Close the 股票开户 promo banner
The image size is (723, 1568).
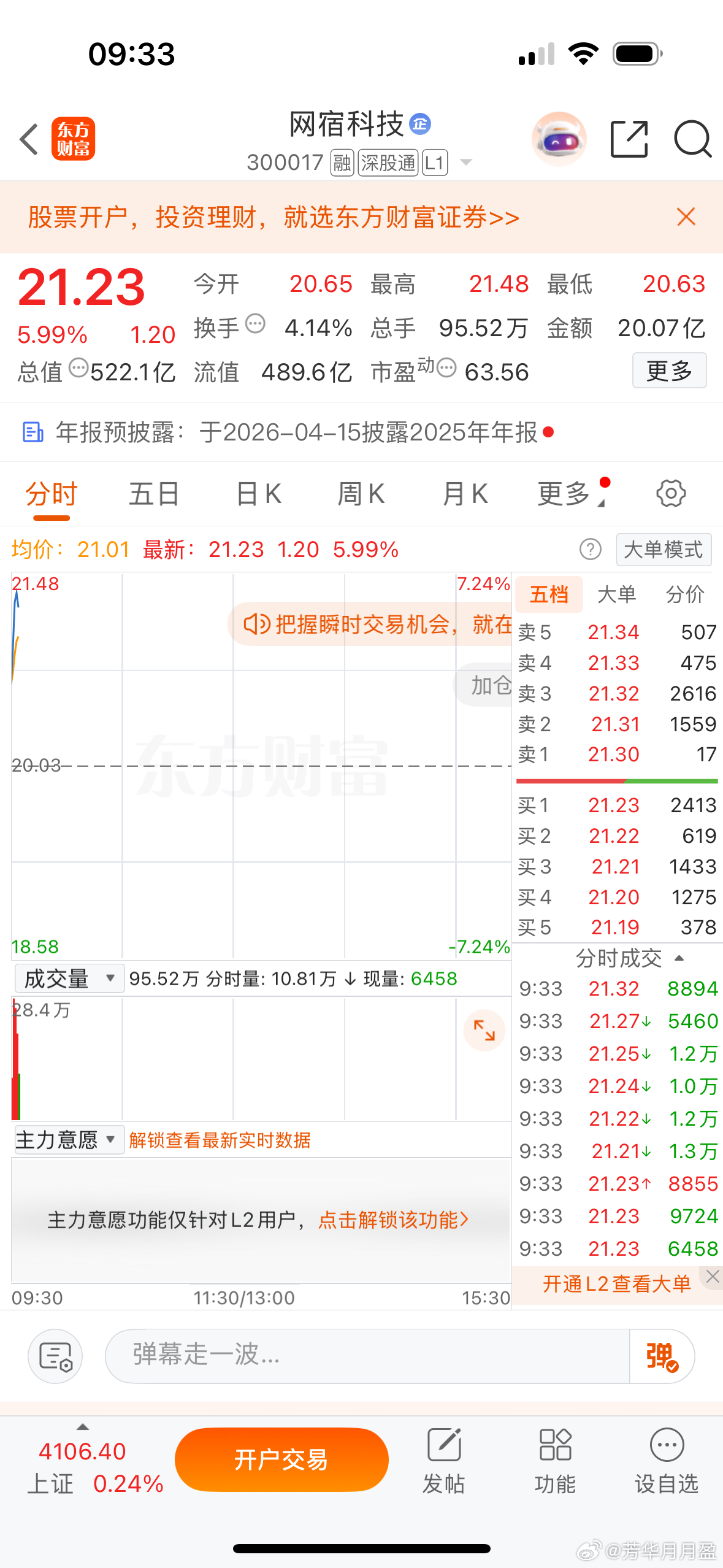(x=686, y=217)
